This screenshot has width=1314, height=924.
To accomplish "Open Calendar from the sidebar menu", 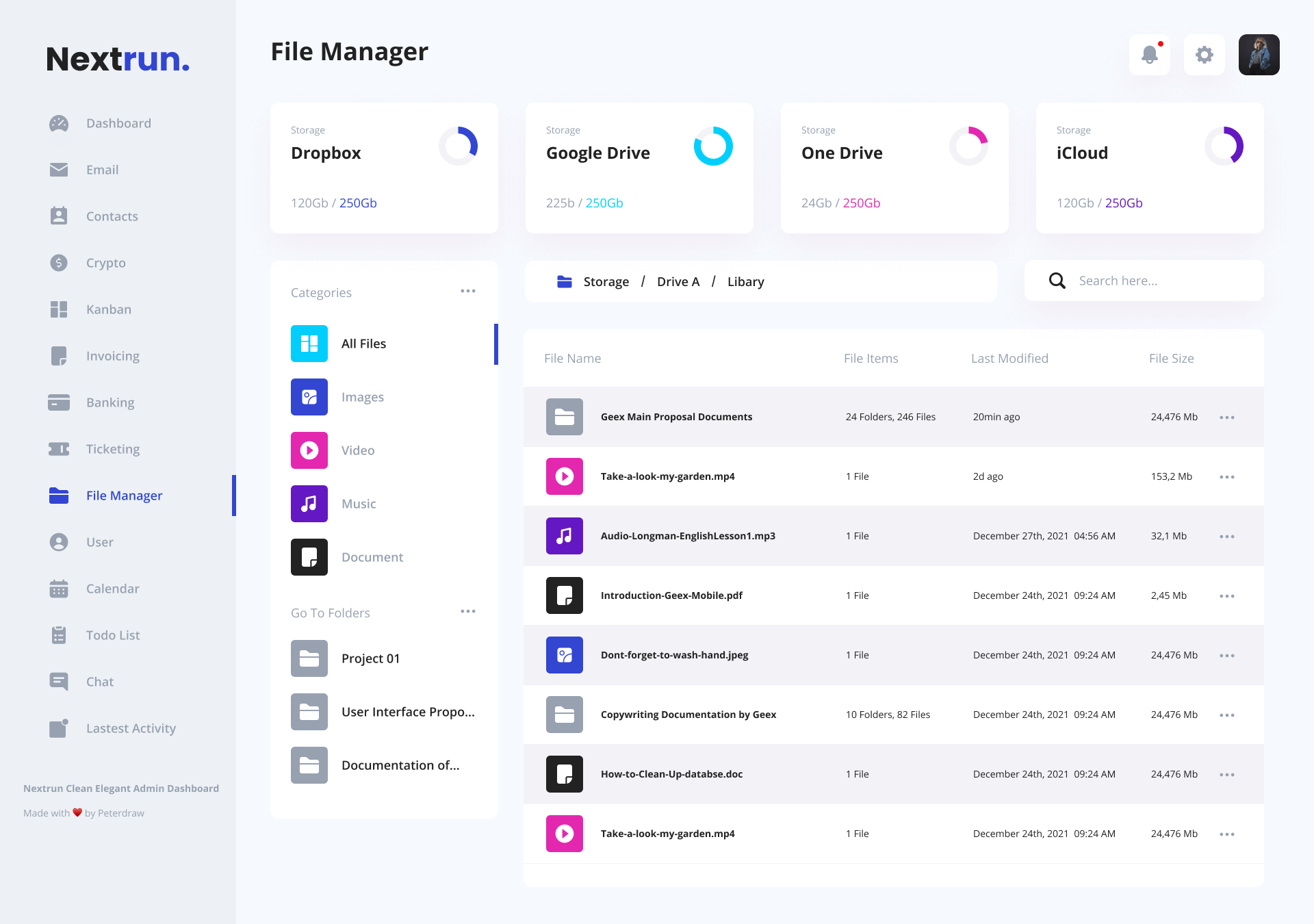I will tap(112, 589).
